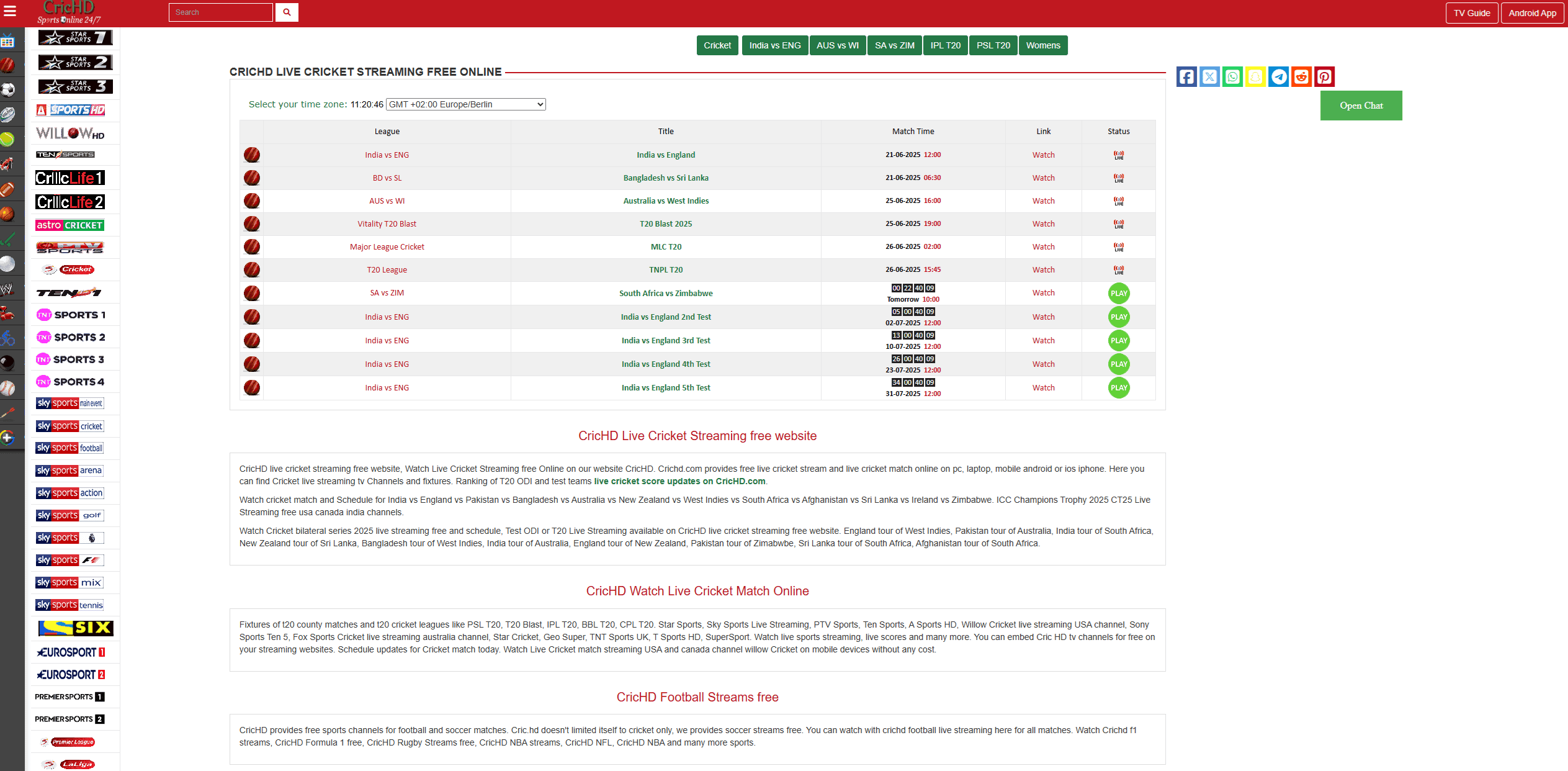Select the baseball sidebar icon
This screenshot has height=771, width=1568.
pos(7,388)
